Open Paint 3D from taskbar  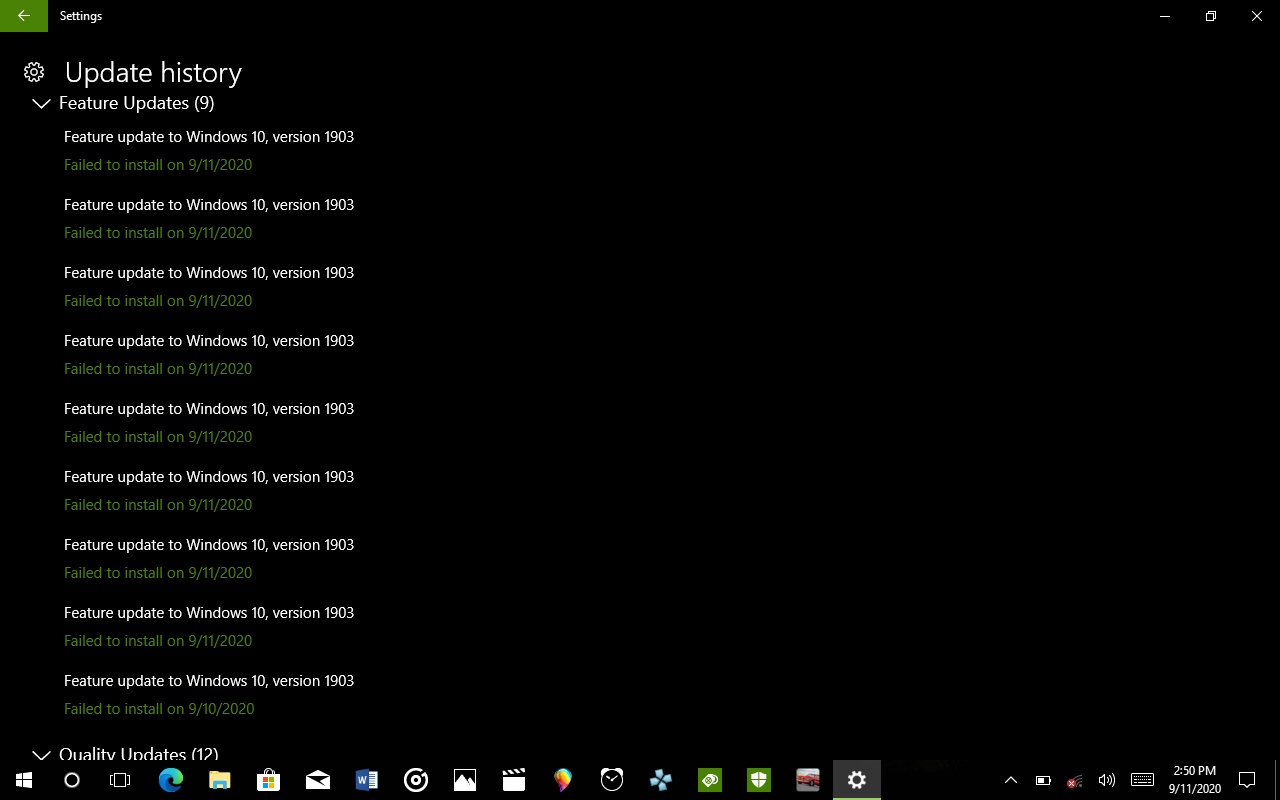click(563, 780)
